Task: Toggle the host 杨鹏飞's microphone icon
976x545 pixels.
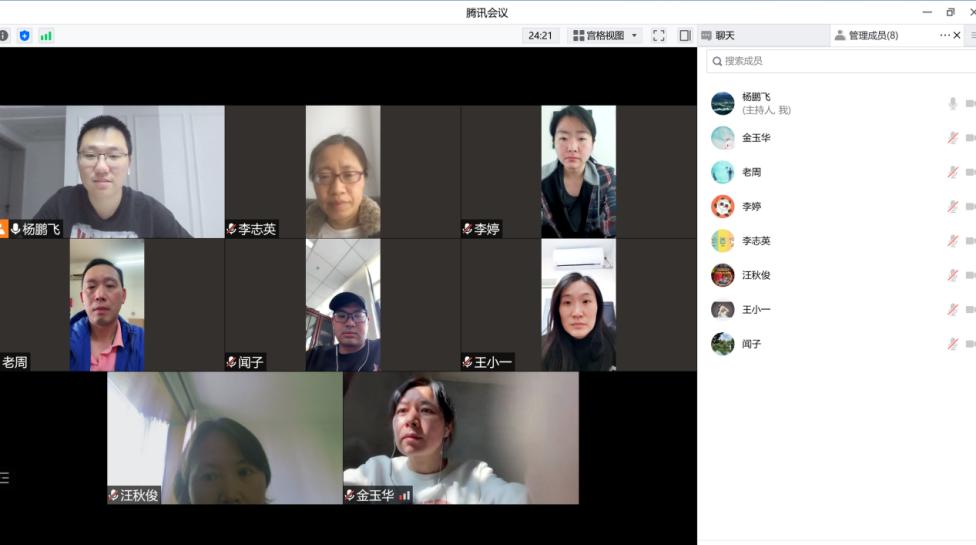Action: coord(952,104)
